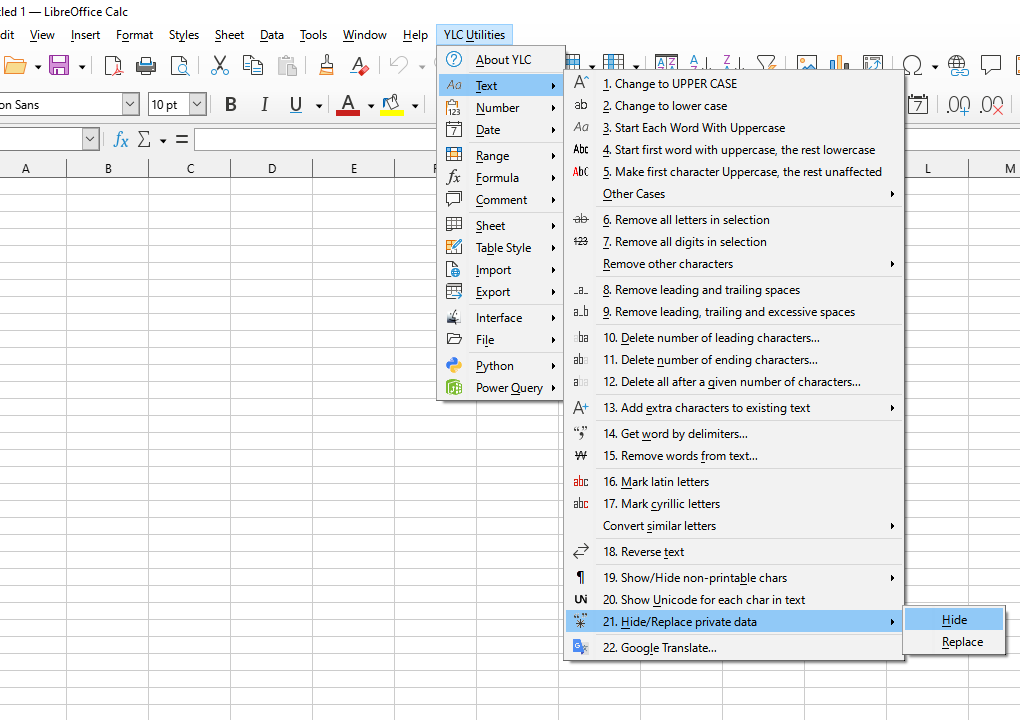Toggle Underline formatting

pos(296,105)
